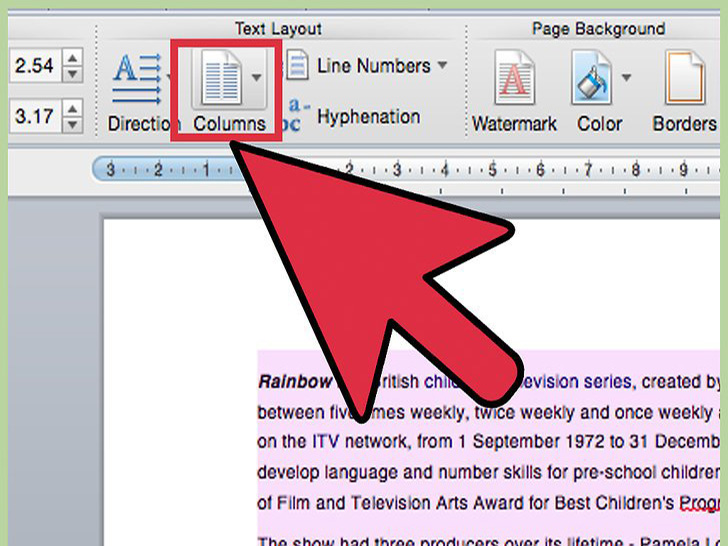Click the page Borders icon
This screenshot has width=728, height=546.
(x=685, y=77)
